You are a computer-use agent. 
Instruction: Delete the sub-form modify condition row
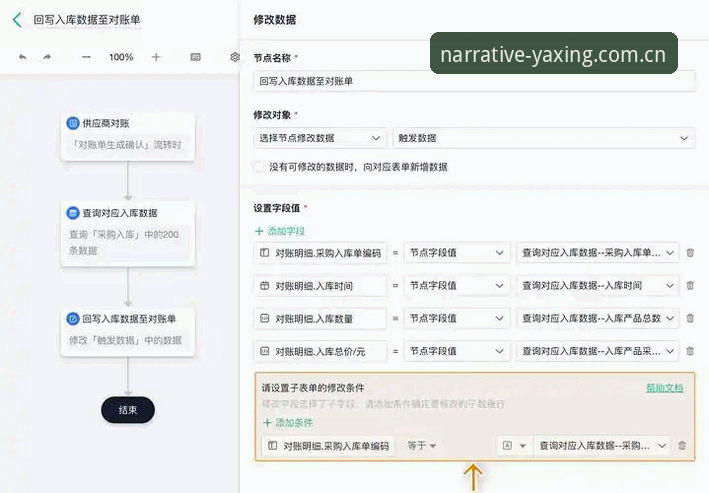pyautogui.click(x=682, y=446)
